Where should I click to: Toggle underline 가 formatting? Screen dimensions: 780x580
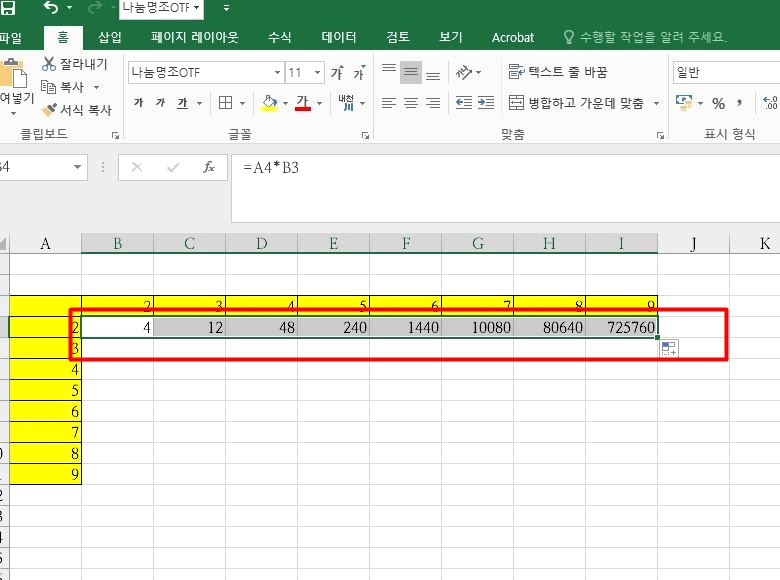coord(182,103)
